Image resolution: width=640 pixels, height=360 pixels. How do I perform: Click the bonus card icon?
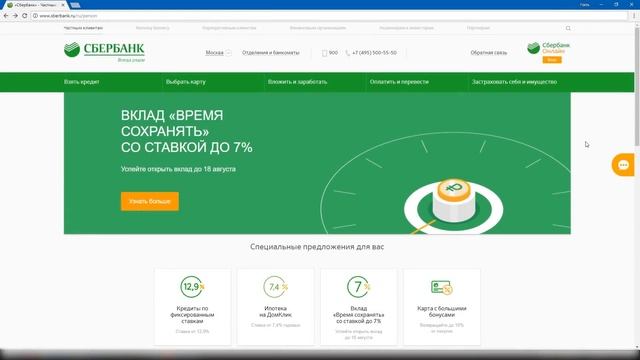point(442,287)
